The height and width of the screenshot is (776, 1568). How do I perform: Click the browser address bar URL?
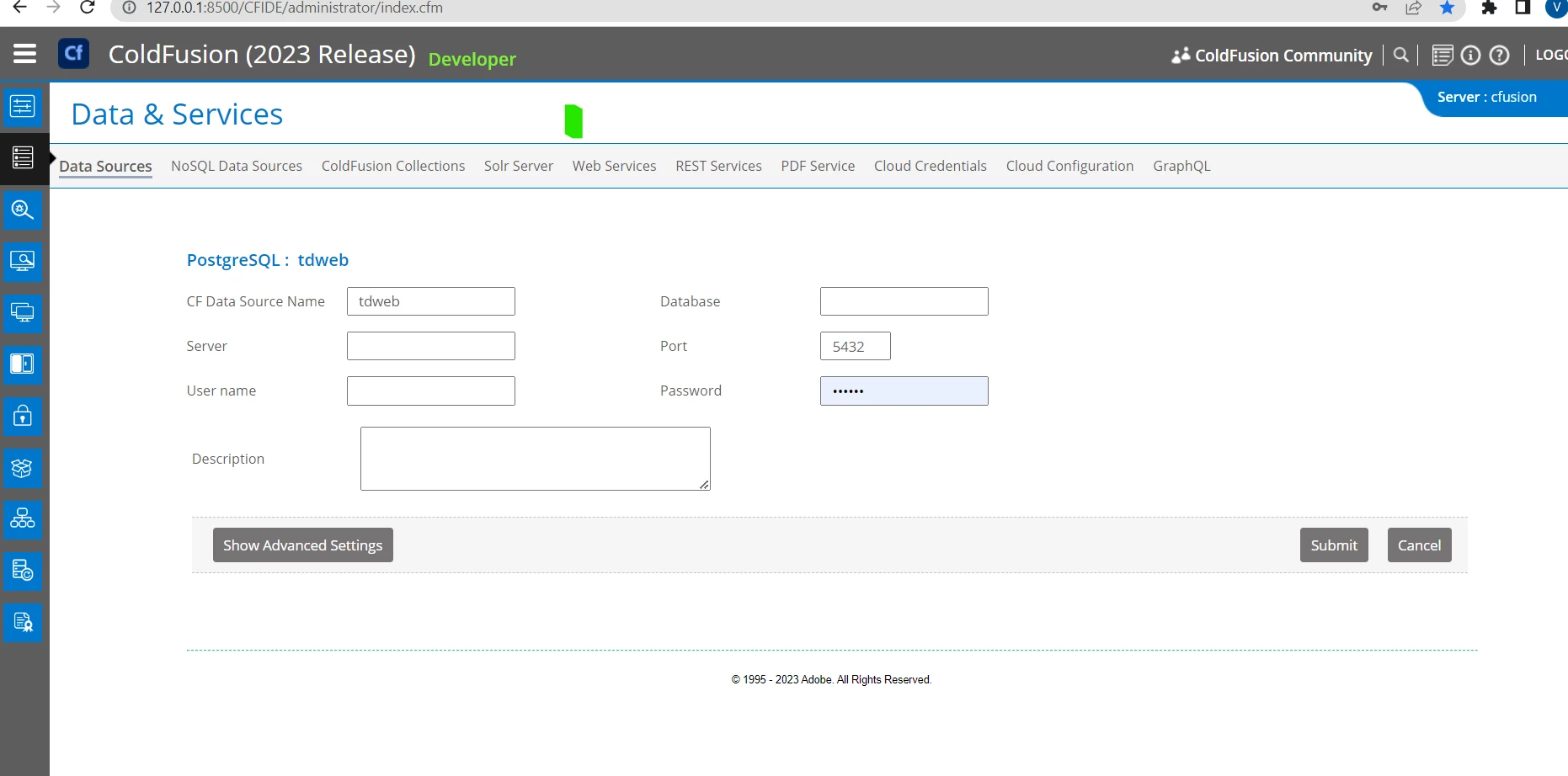click(x=295, y=8)
